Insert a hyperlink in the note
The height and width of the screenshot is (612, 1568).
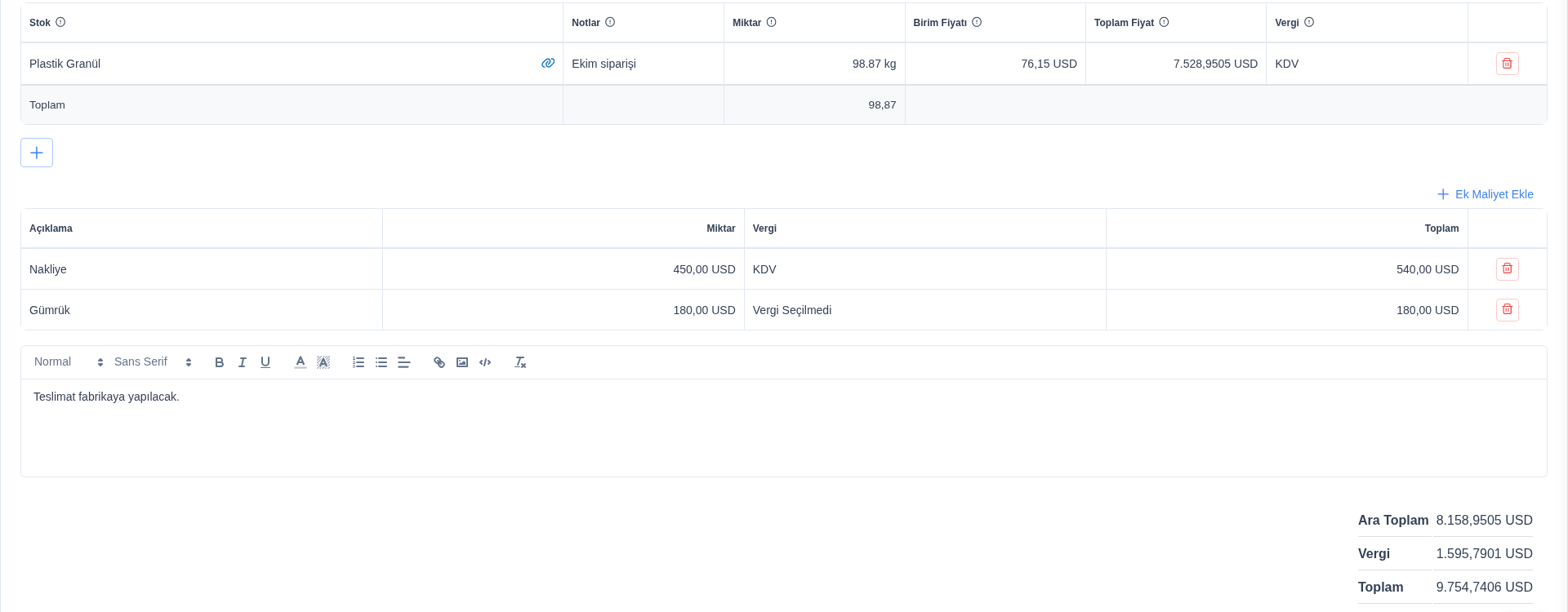(439, 362)
